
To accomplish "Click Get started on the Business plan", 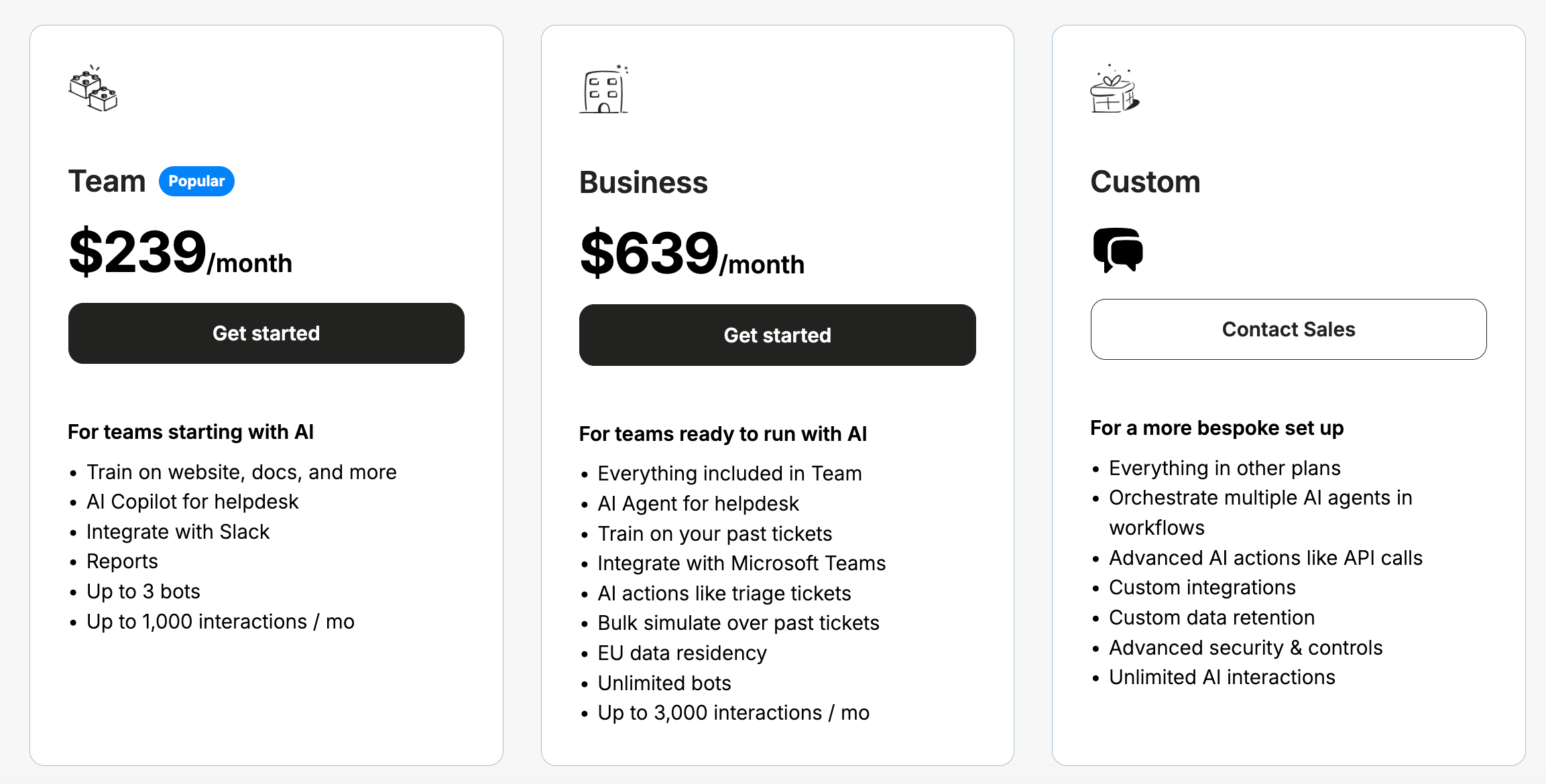I will 777,335.
